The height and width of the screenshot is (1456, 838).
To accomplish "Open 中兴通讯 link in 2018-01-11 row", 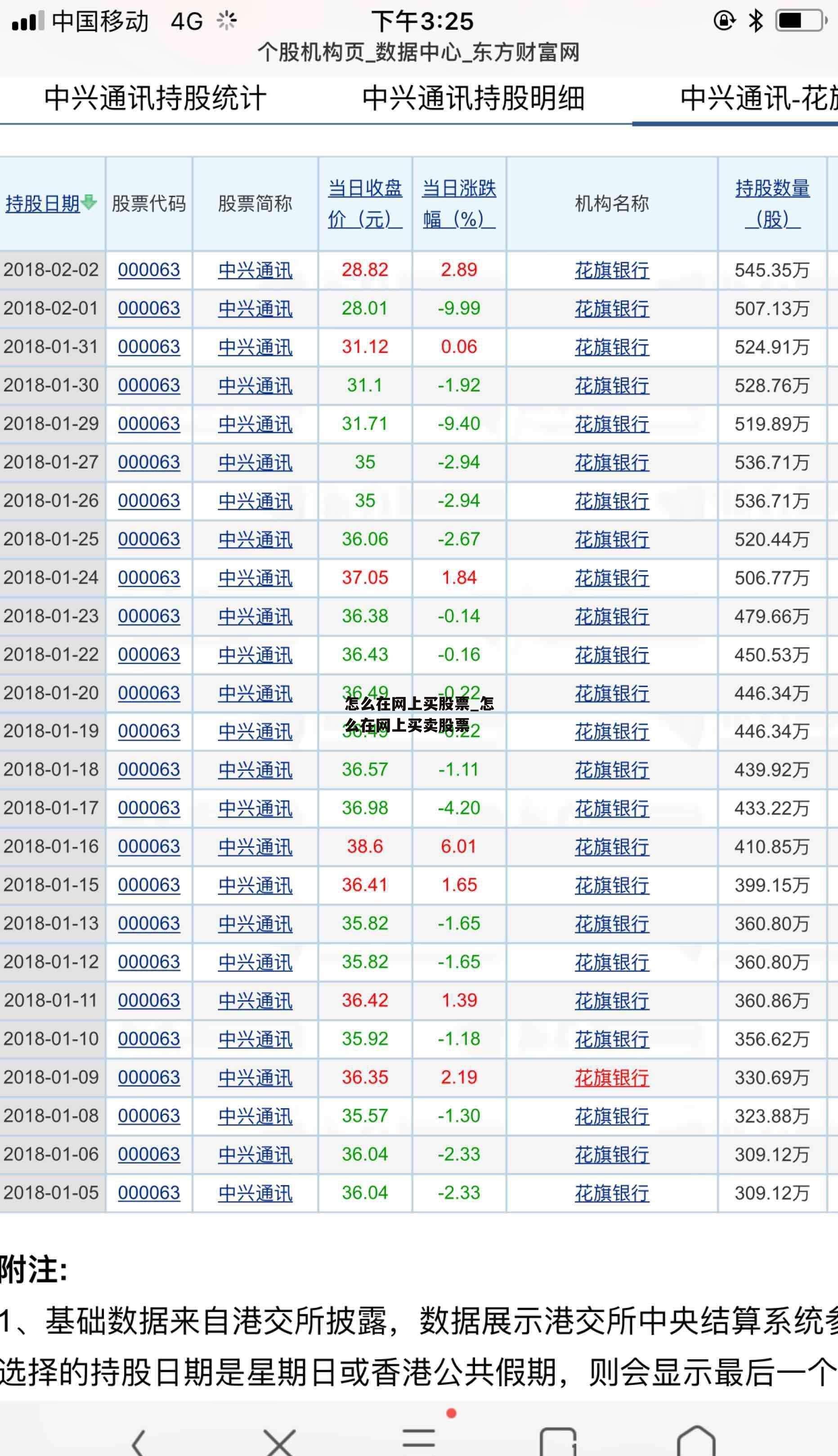I will (255, 1001).
